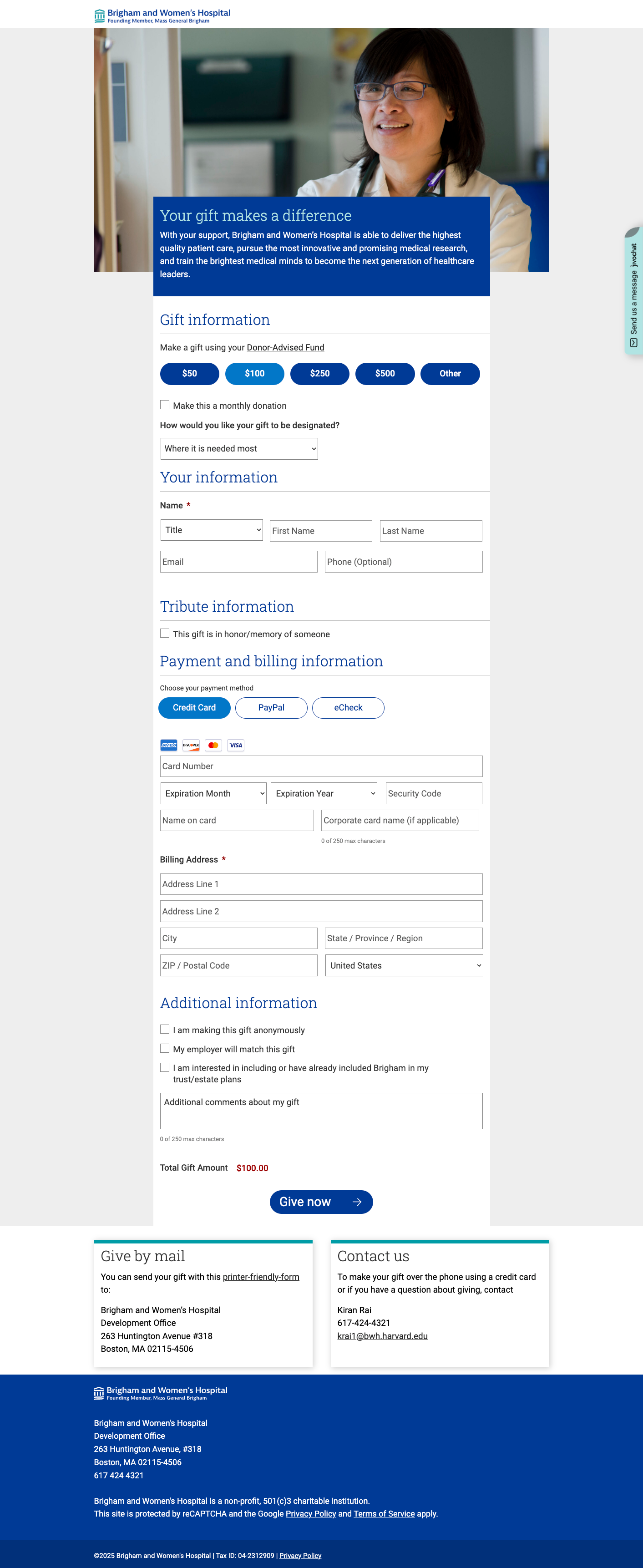Screen dimensions: 643x1568
Task: Click the Security Code field
Action: 434,793
